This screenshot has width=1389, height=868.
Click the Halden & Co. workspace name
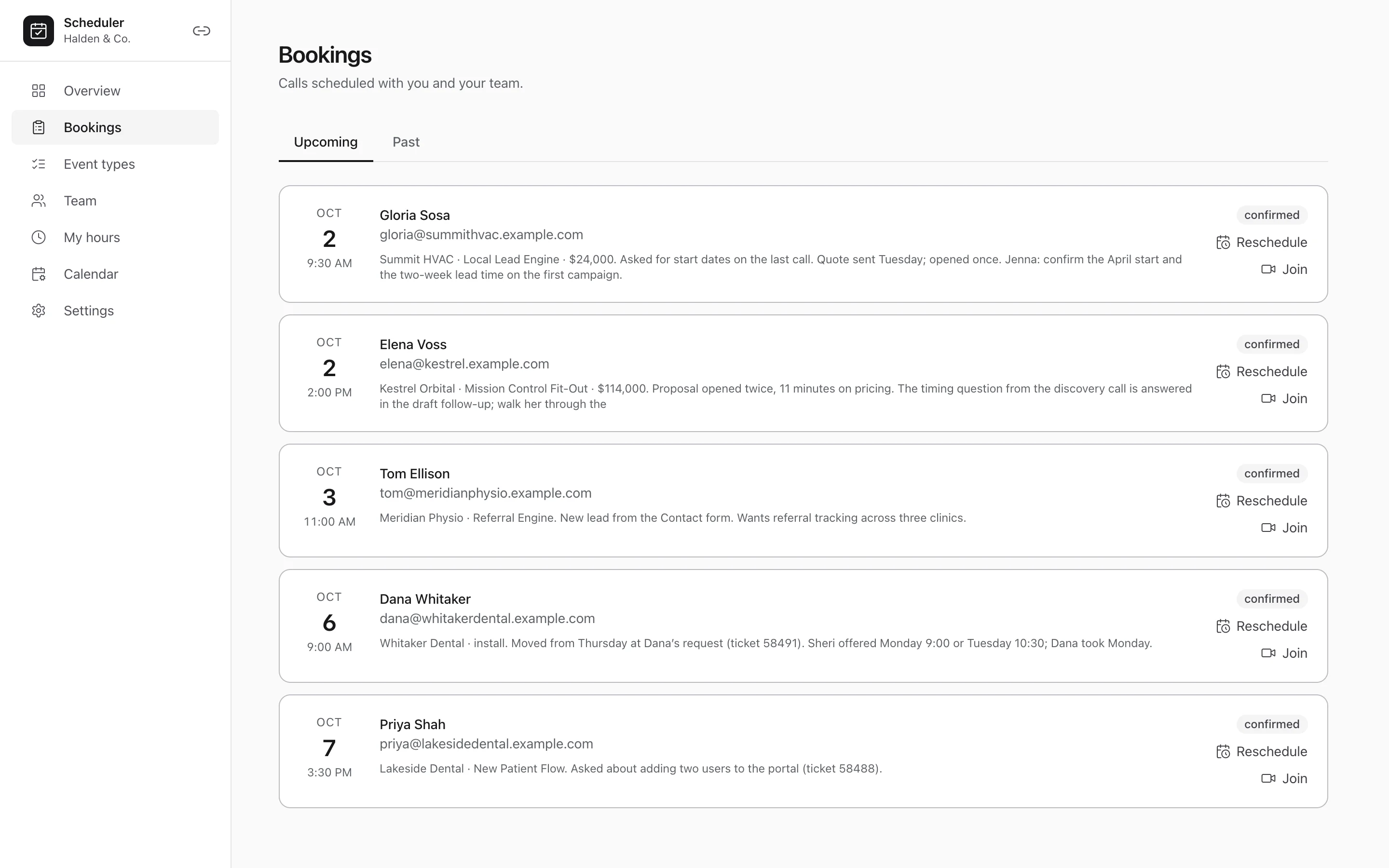pos(97,39)
